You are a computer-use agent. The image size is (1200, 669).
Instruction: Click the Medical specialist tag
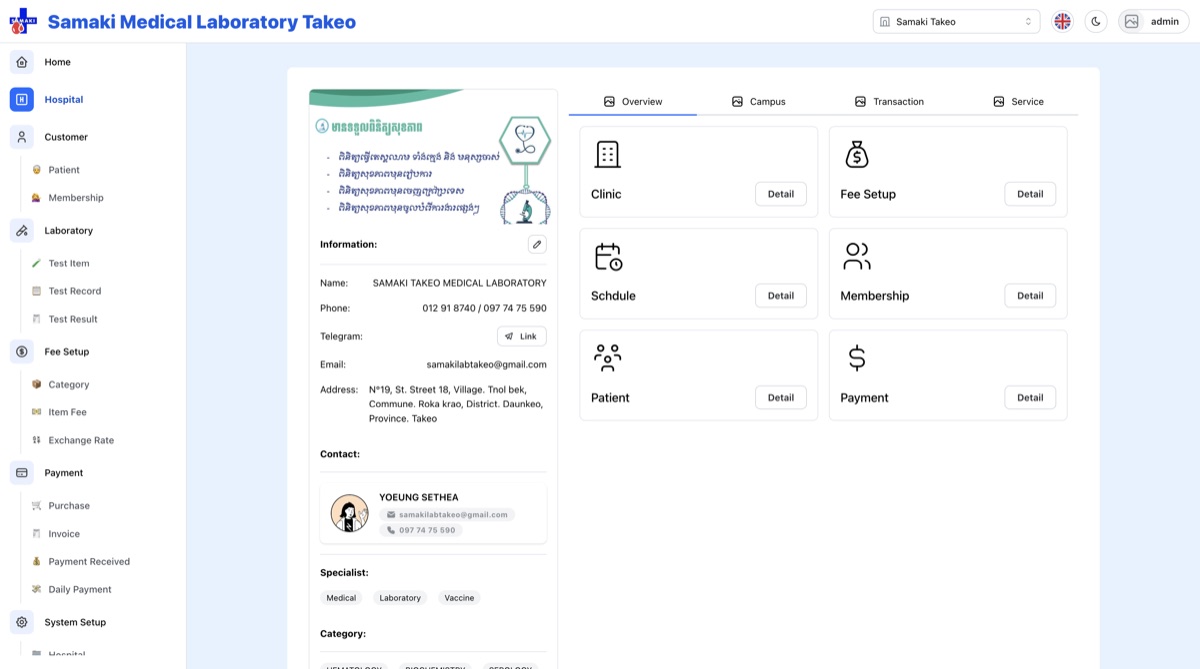(341, 598)
